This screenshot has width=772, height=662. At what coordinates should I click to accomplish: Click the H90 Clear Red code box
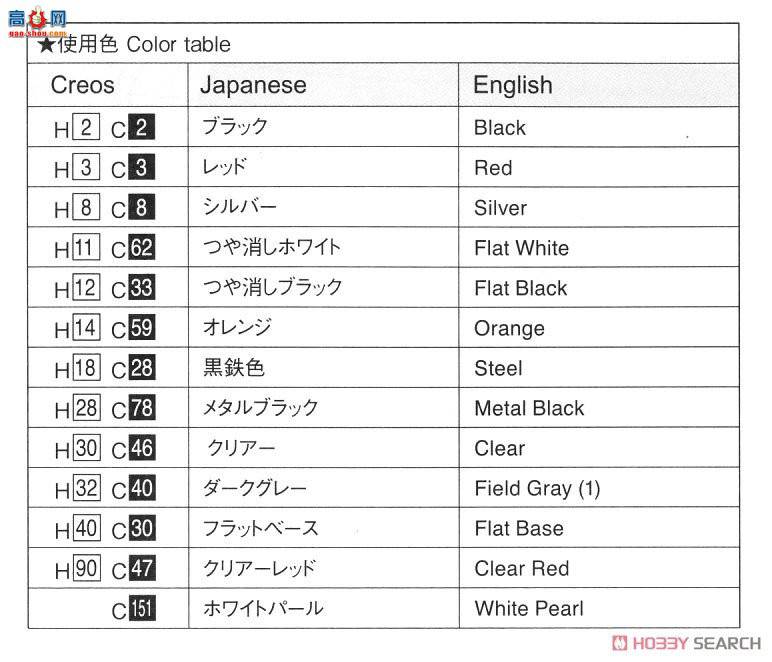[x=87, y=568]
